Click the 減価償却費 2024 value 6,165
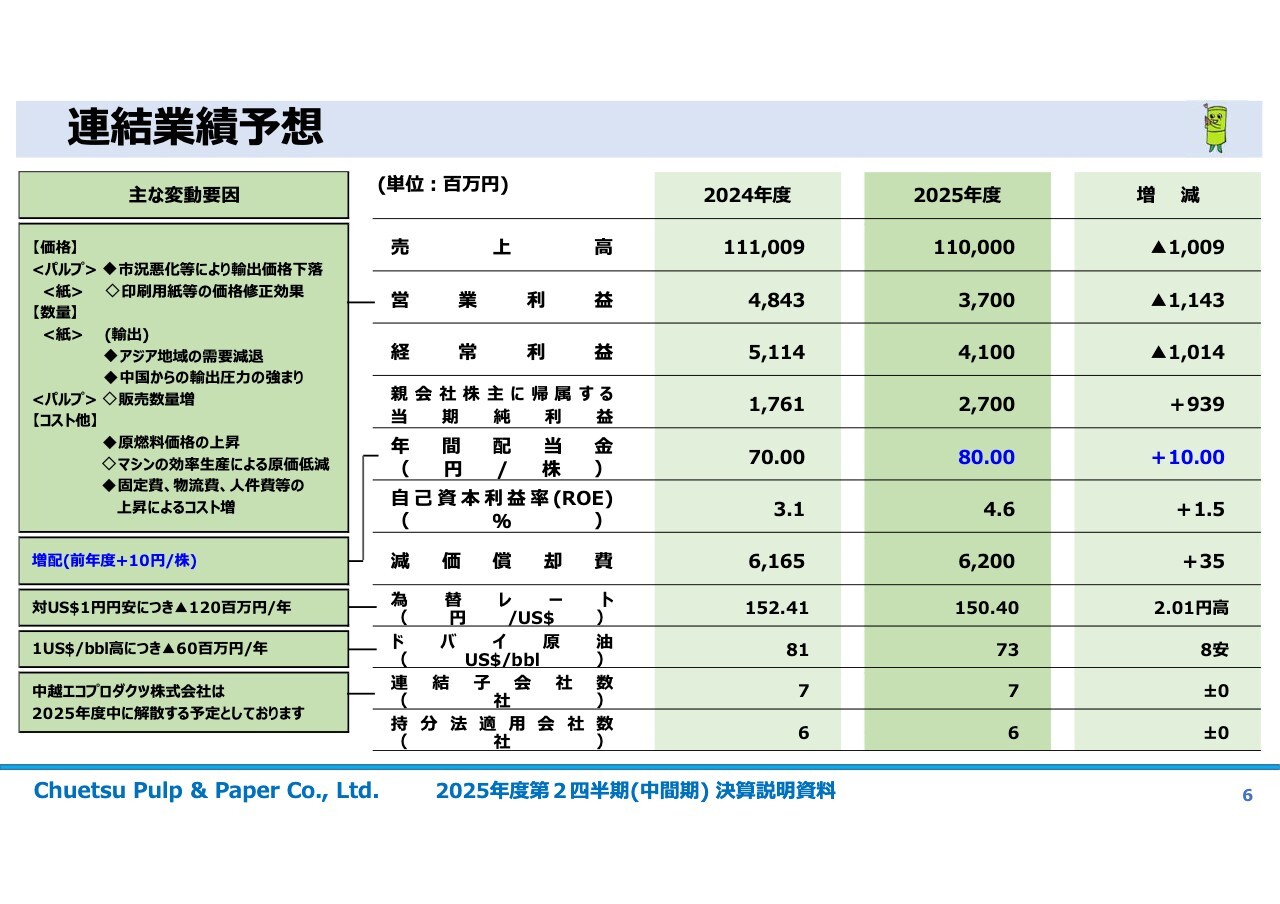The image size is (1280, 904). coord(776,561)
